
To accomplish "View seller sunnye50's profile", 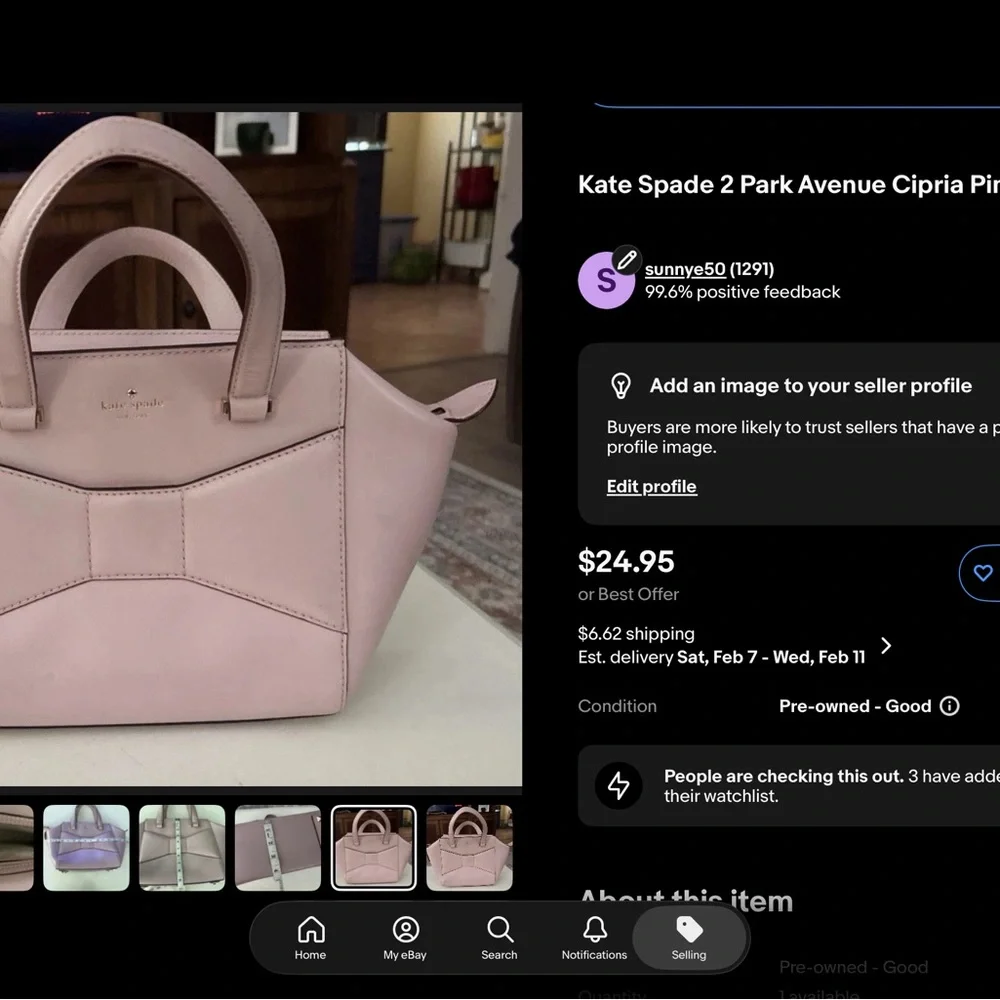I will (x=685, y=269).
